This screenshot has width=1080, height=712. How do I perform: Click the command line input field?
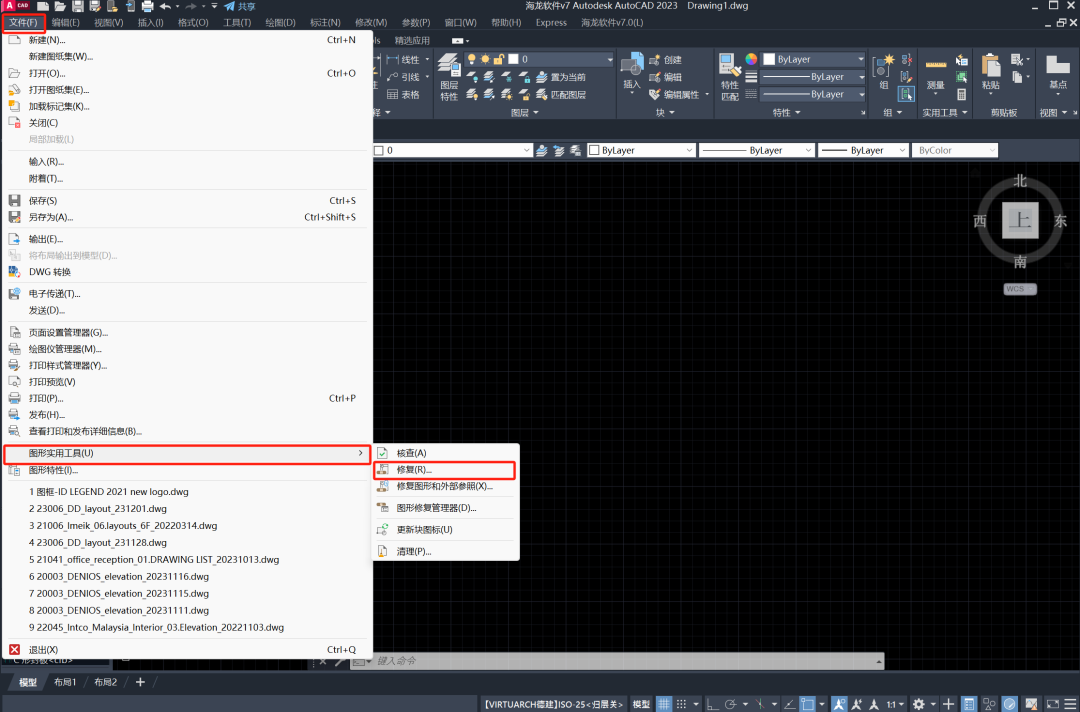coord(620,661)
